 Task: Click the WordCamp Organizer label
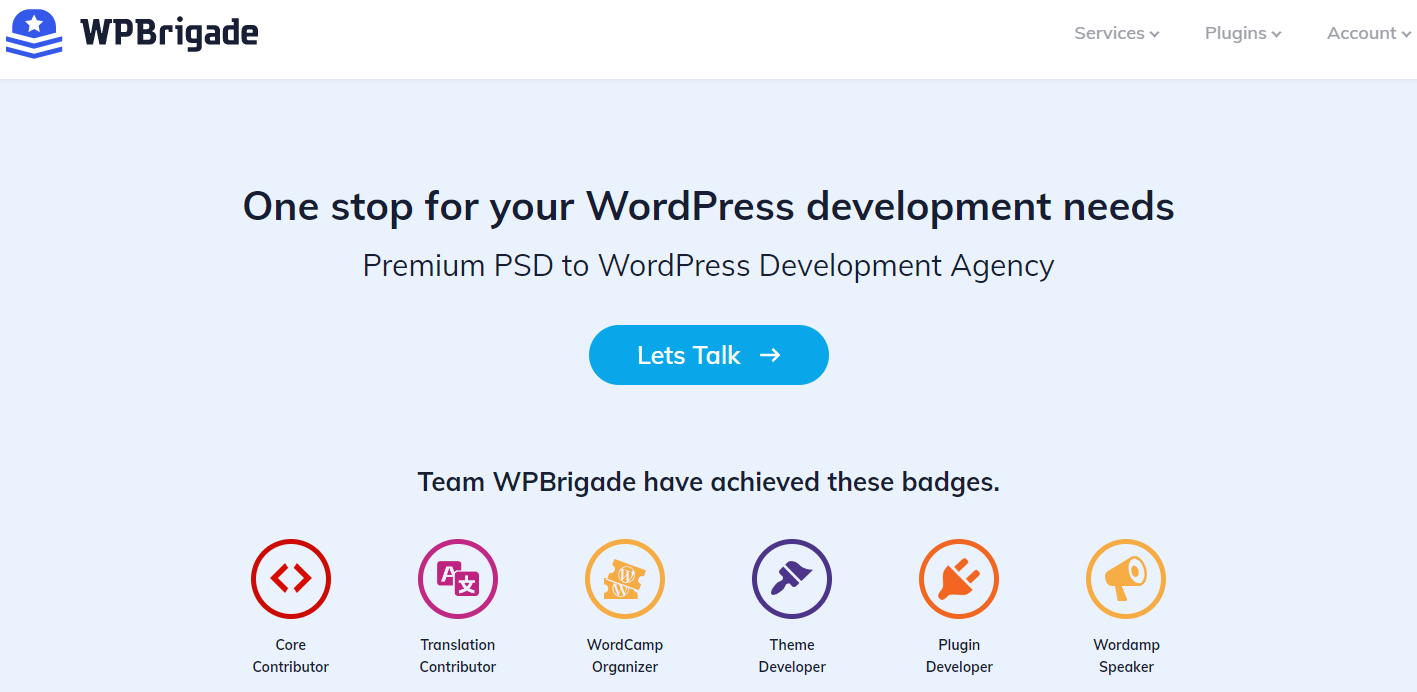coord(625,656)
